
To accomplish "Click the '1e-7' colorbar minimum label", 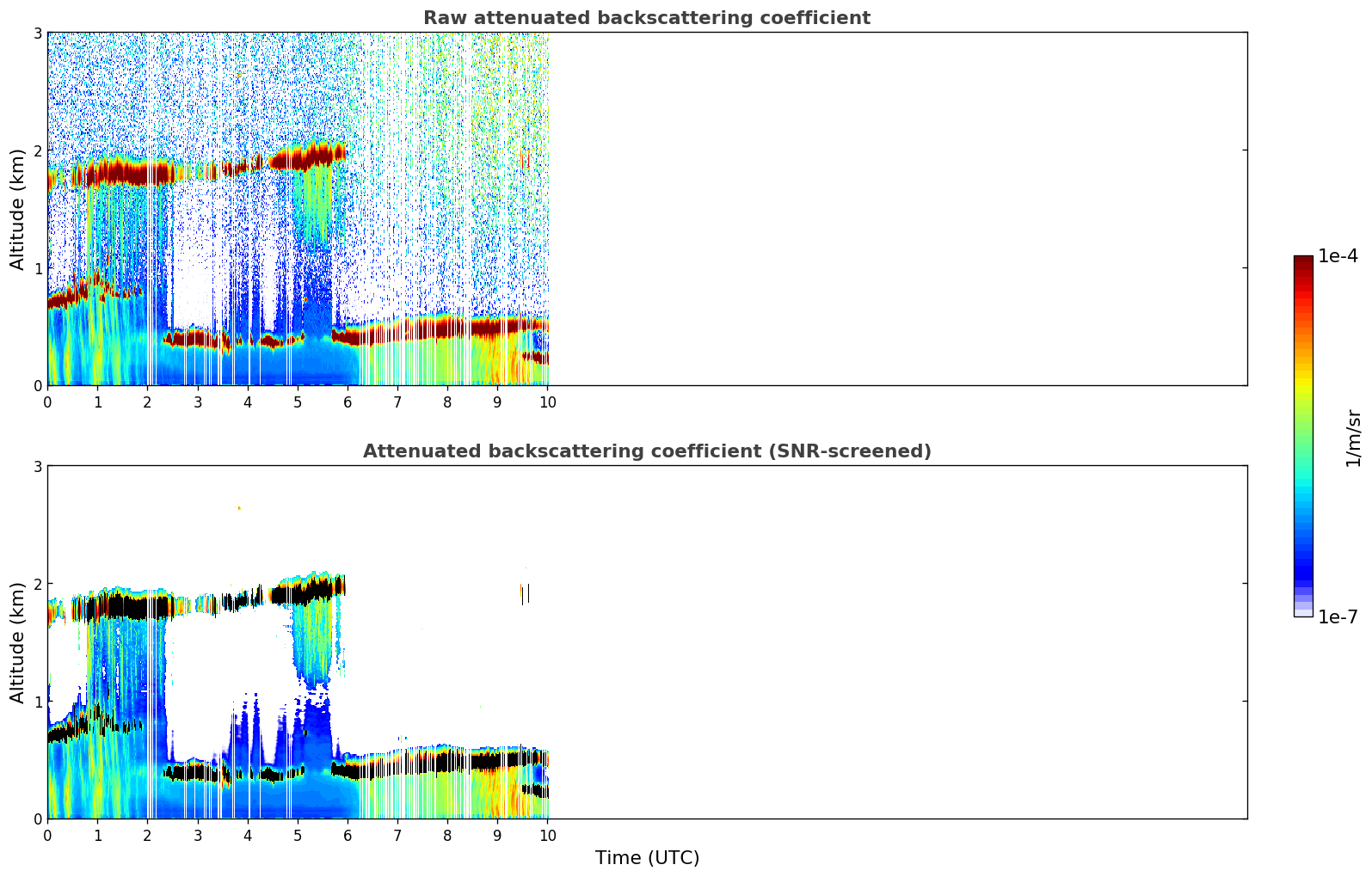I will (x=1338, y=617).
